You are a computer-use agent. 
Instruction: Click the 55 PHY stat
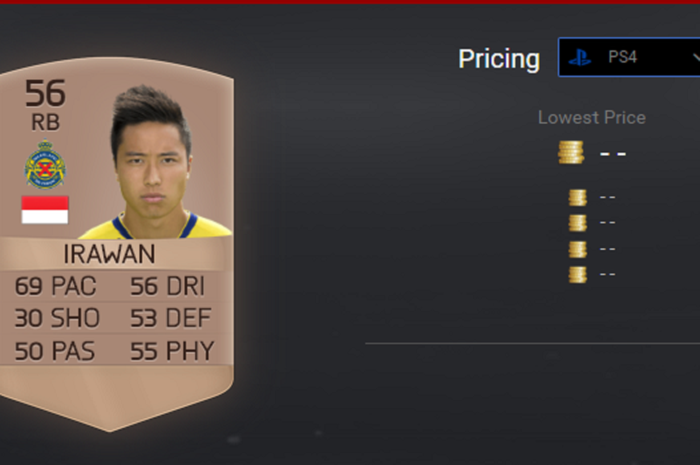coord(172,351)
